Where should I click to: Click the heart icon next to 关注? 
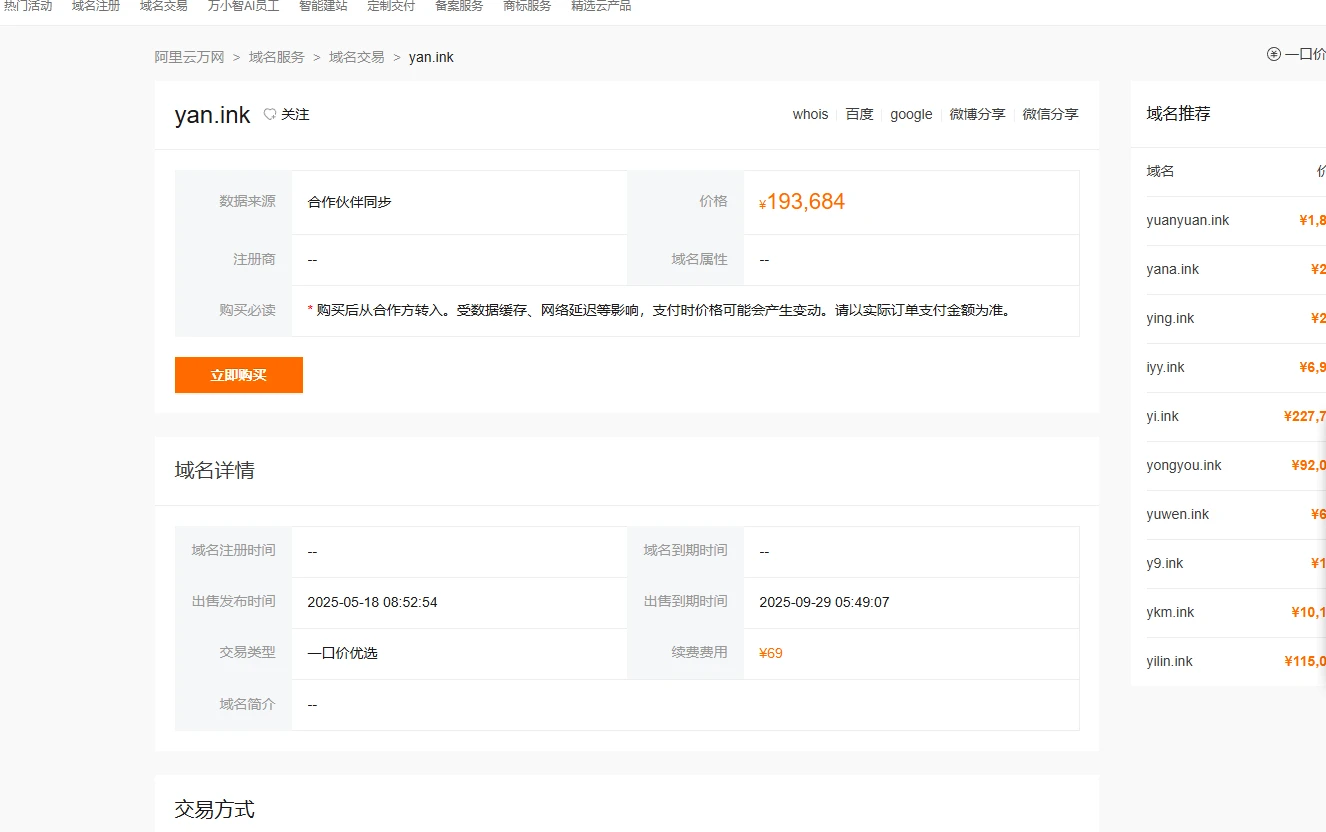point(270,115)
